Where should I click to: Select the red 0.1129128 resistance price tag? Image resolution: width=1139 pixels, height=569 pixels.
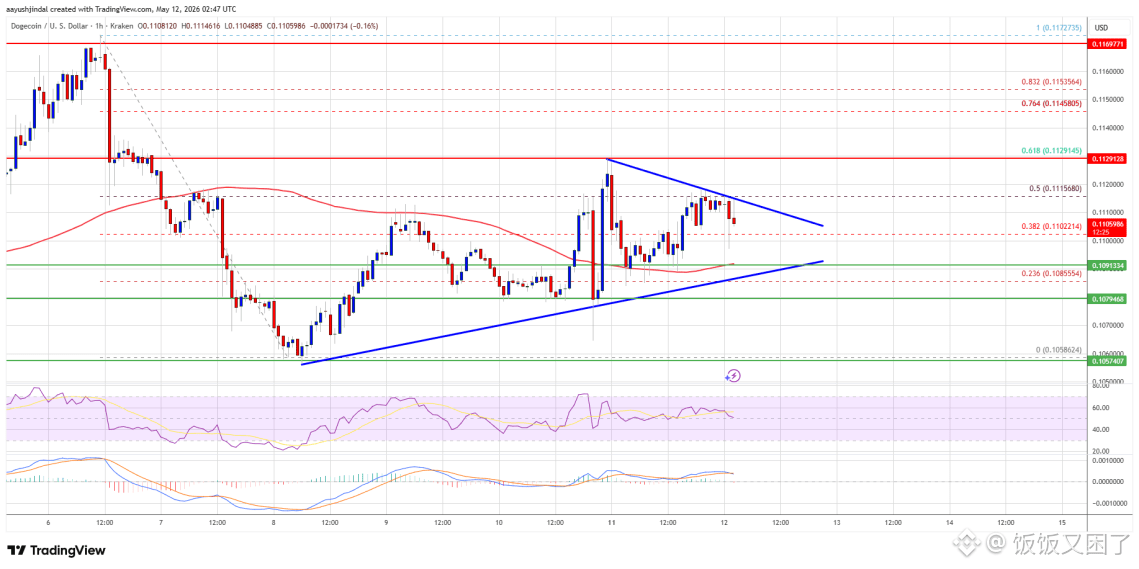1106,157
